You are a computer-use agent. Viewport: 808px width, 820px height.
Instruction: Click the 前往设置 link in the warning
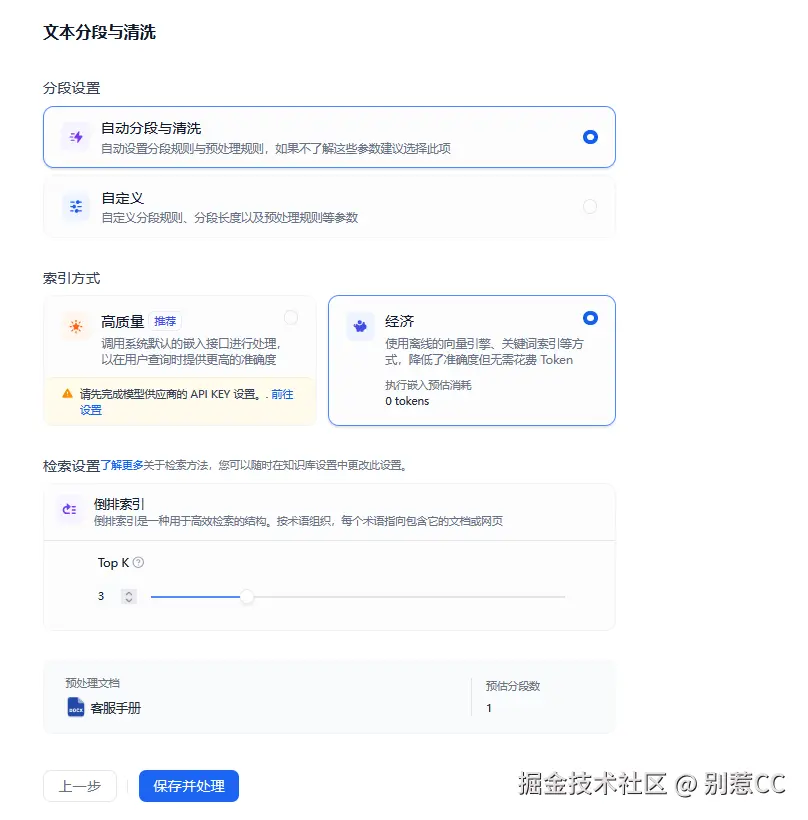pyautogui.click(x=284, y=394)
